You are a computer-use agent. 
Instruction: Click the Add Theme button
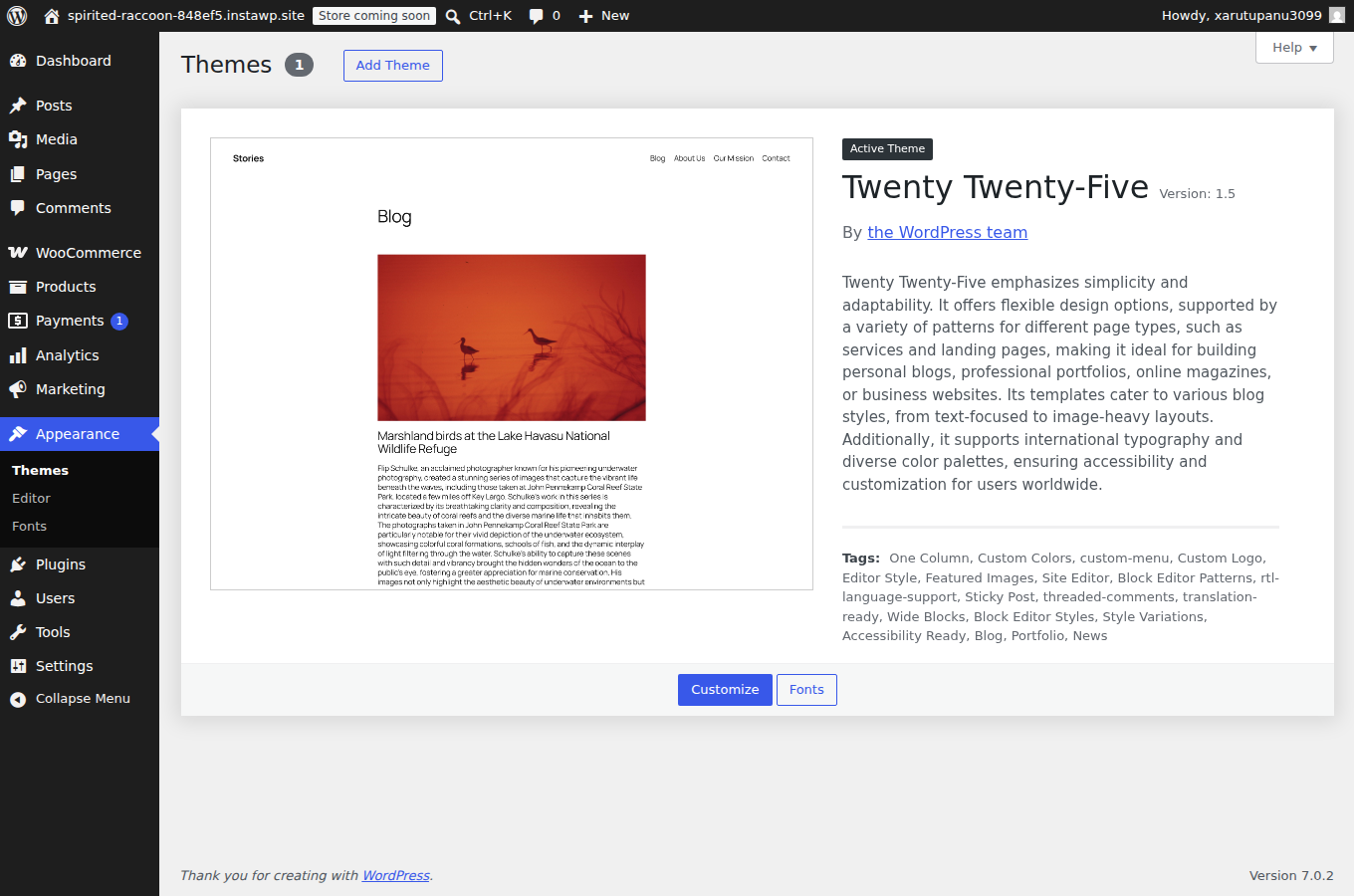pos(393,66)
